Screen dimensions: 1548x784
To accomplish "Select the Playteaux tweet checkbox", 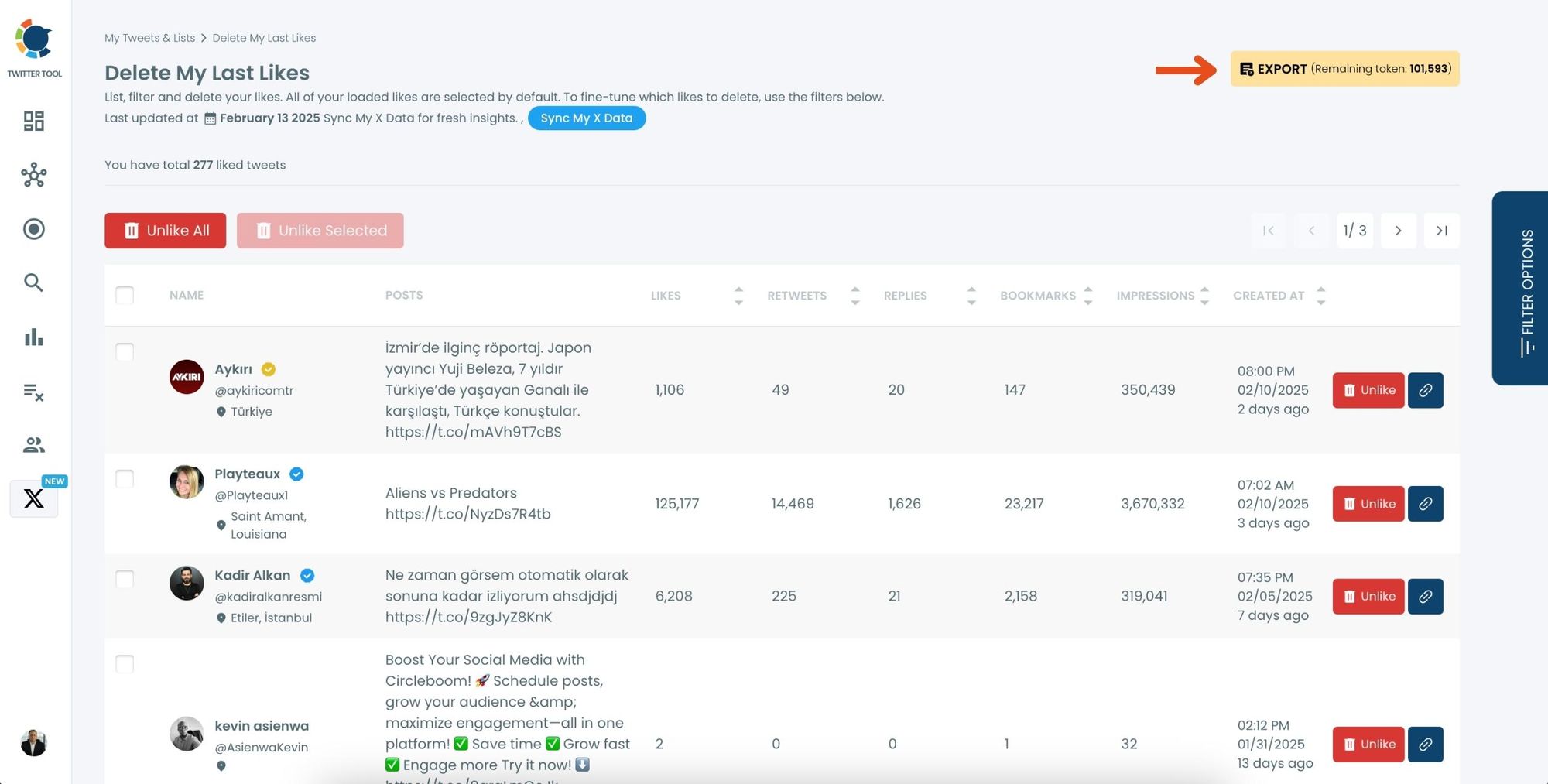I will tap(125, 478).
